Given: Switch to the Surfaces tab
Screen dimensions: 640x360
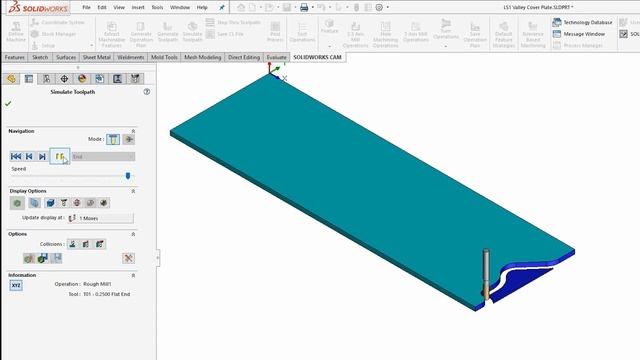Looking at the screenshot, I should coord(66,57).
